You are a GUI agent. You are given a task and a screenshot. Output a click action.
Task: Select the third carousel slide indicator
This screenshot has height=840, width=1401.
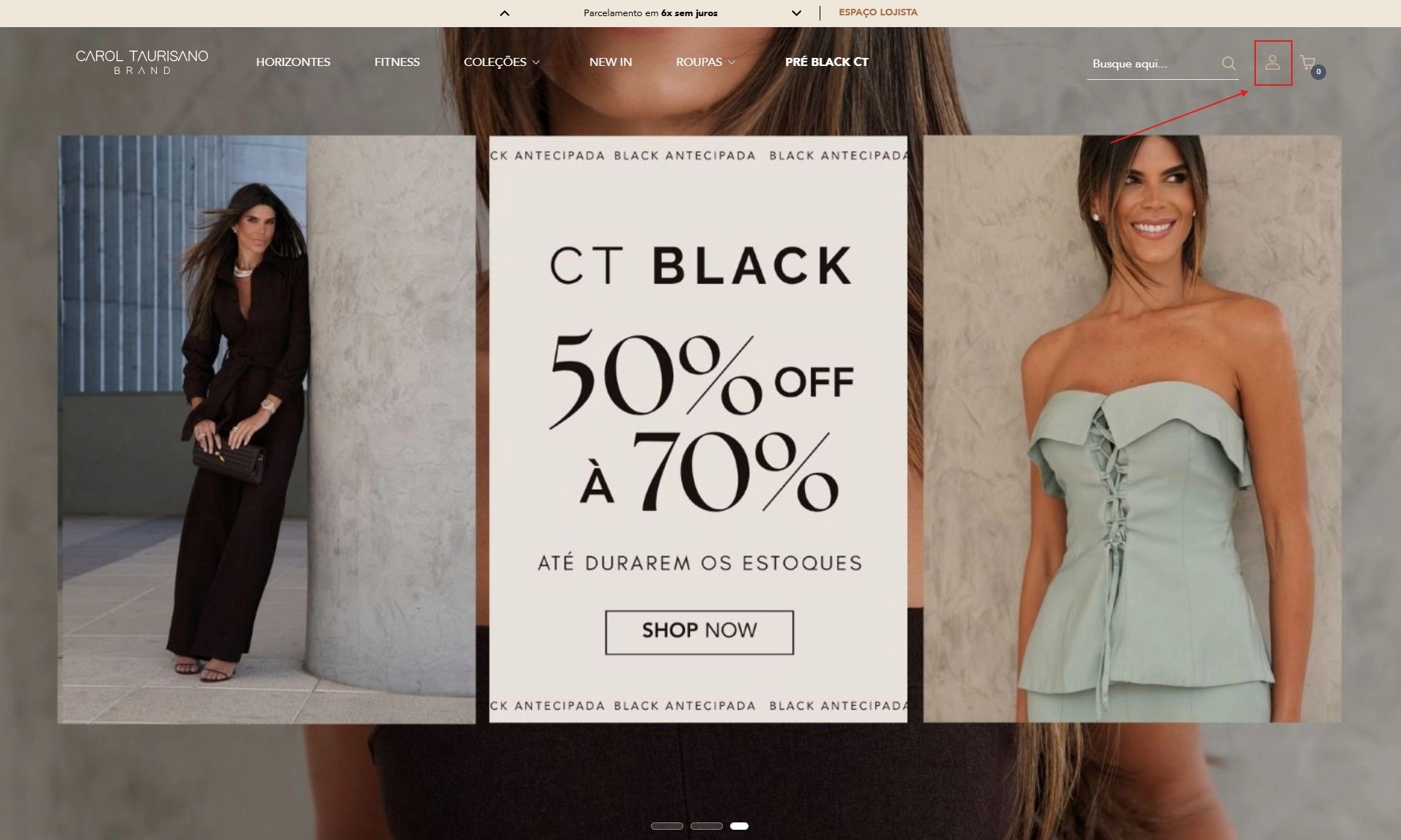tap(739, 826)
